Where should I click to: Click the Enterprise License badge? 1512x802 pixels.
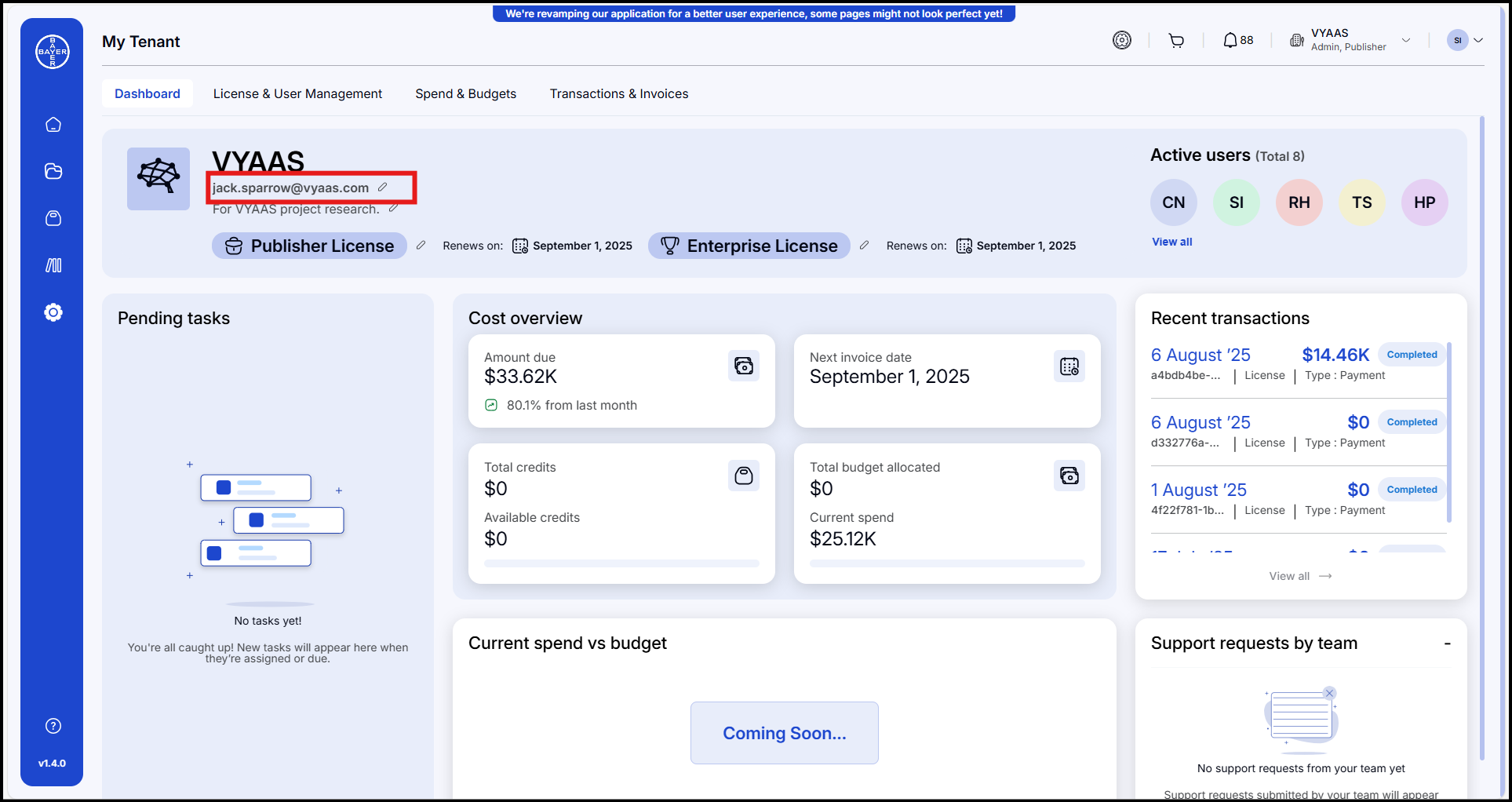pos(749,246)
